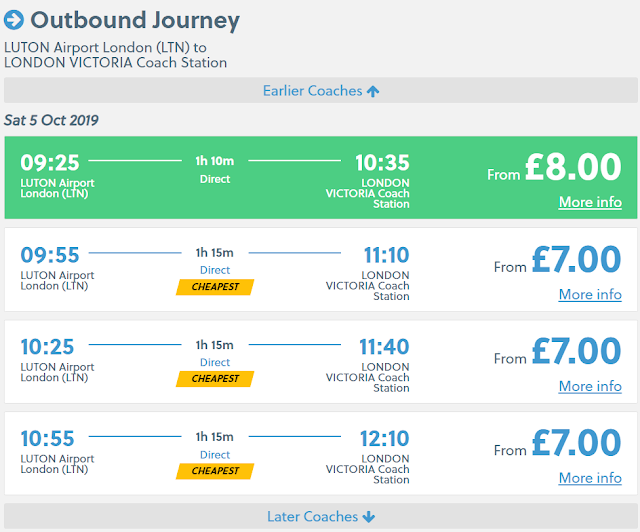Click the £7.00 fare for 09:55 coach

576,260
